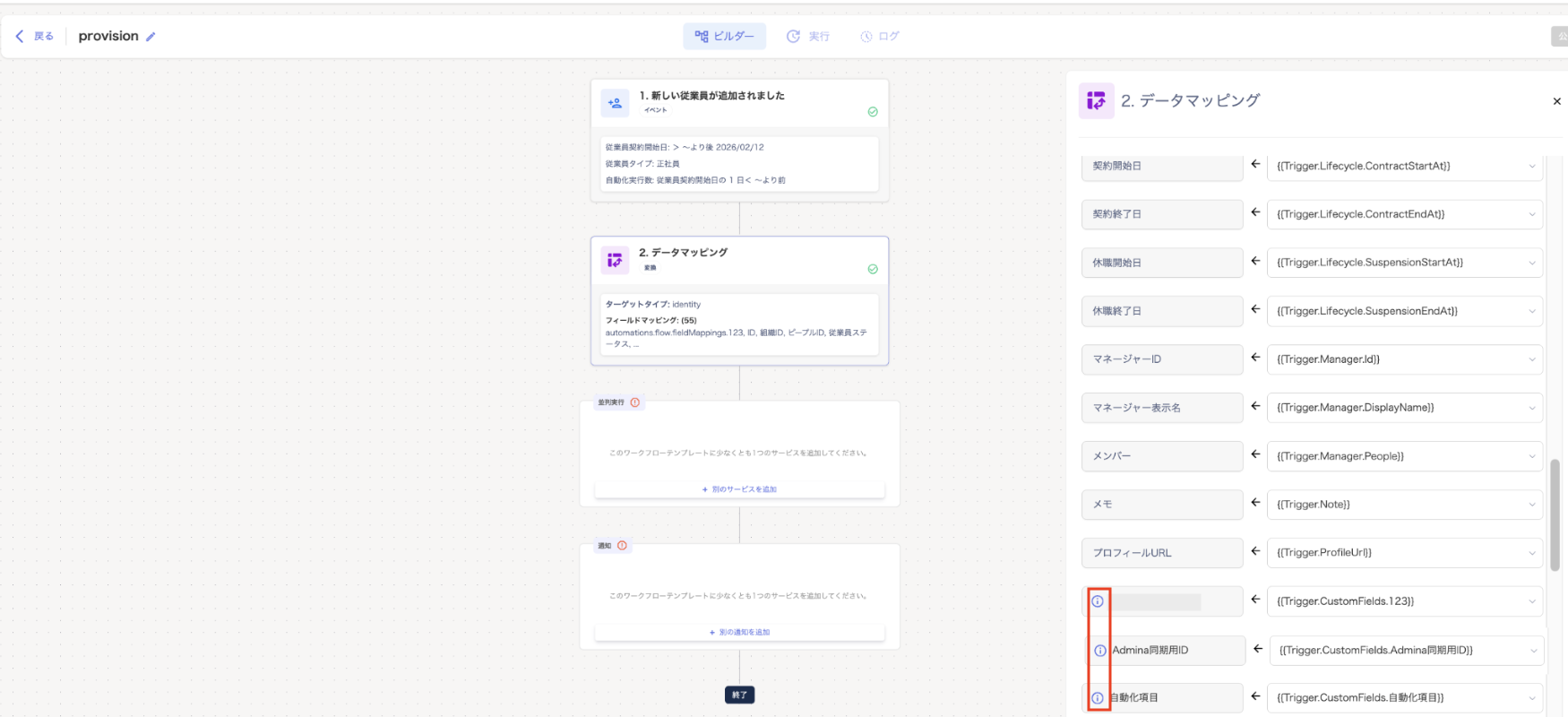Select the 2. データマッピング card title on canvas
Image resolution: width=1568 pixels, height=717 pixels.
point(683,253)
